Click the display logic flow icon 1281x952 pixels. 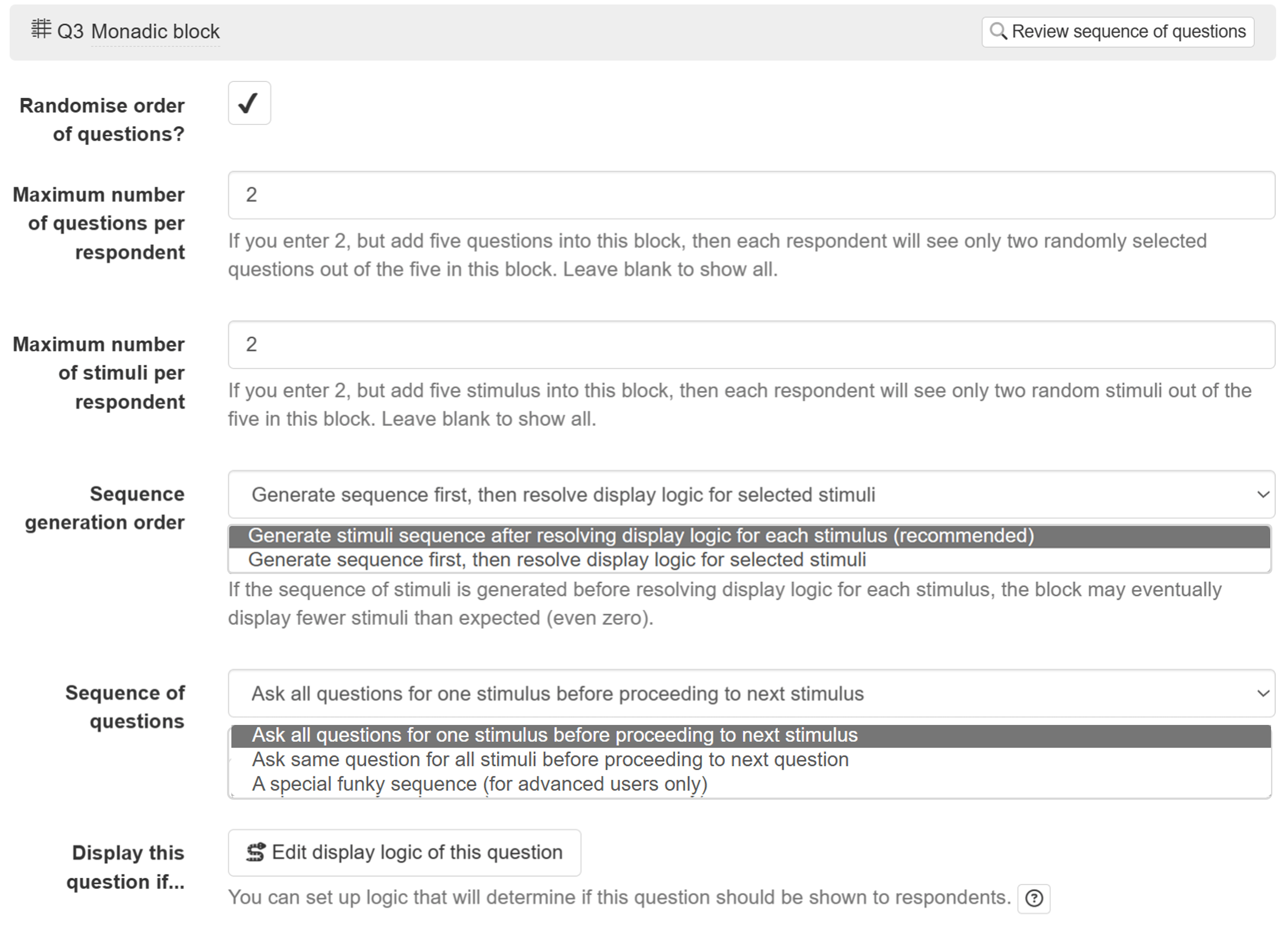255,853
